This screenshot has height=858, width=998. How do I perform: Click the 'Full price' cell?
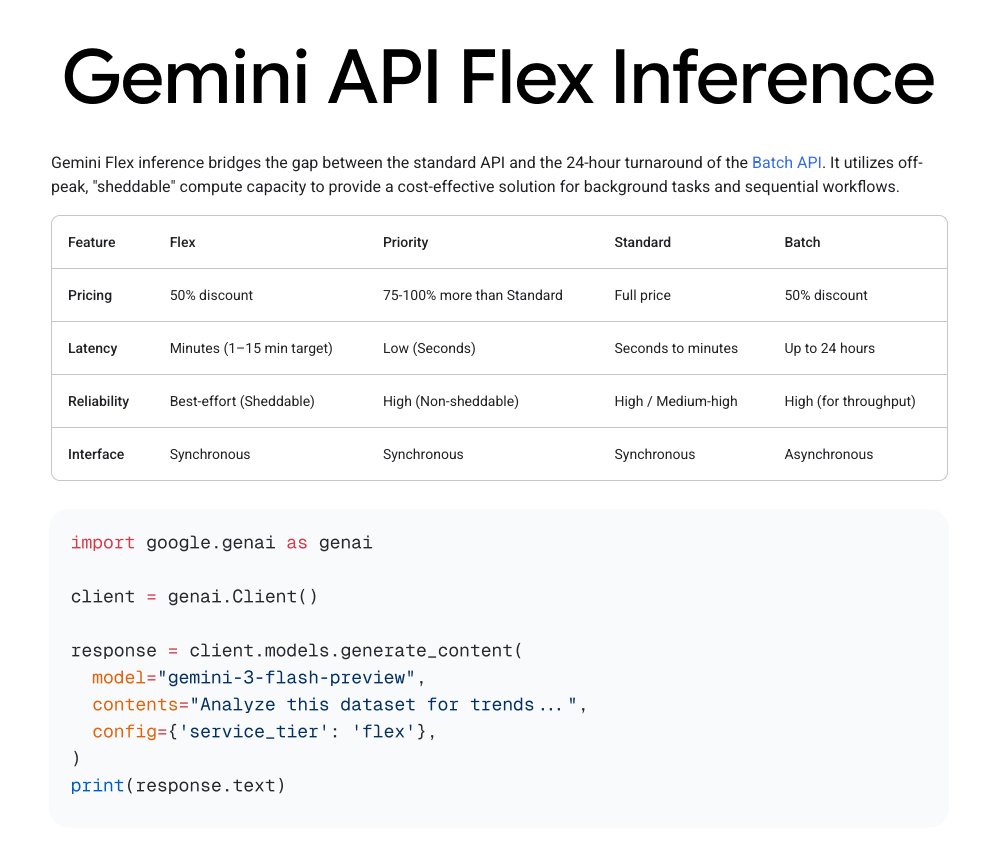[x=642, y=295]
